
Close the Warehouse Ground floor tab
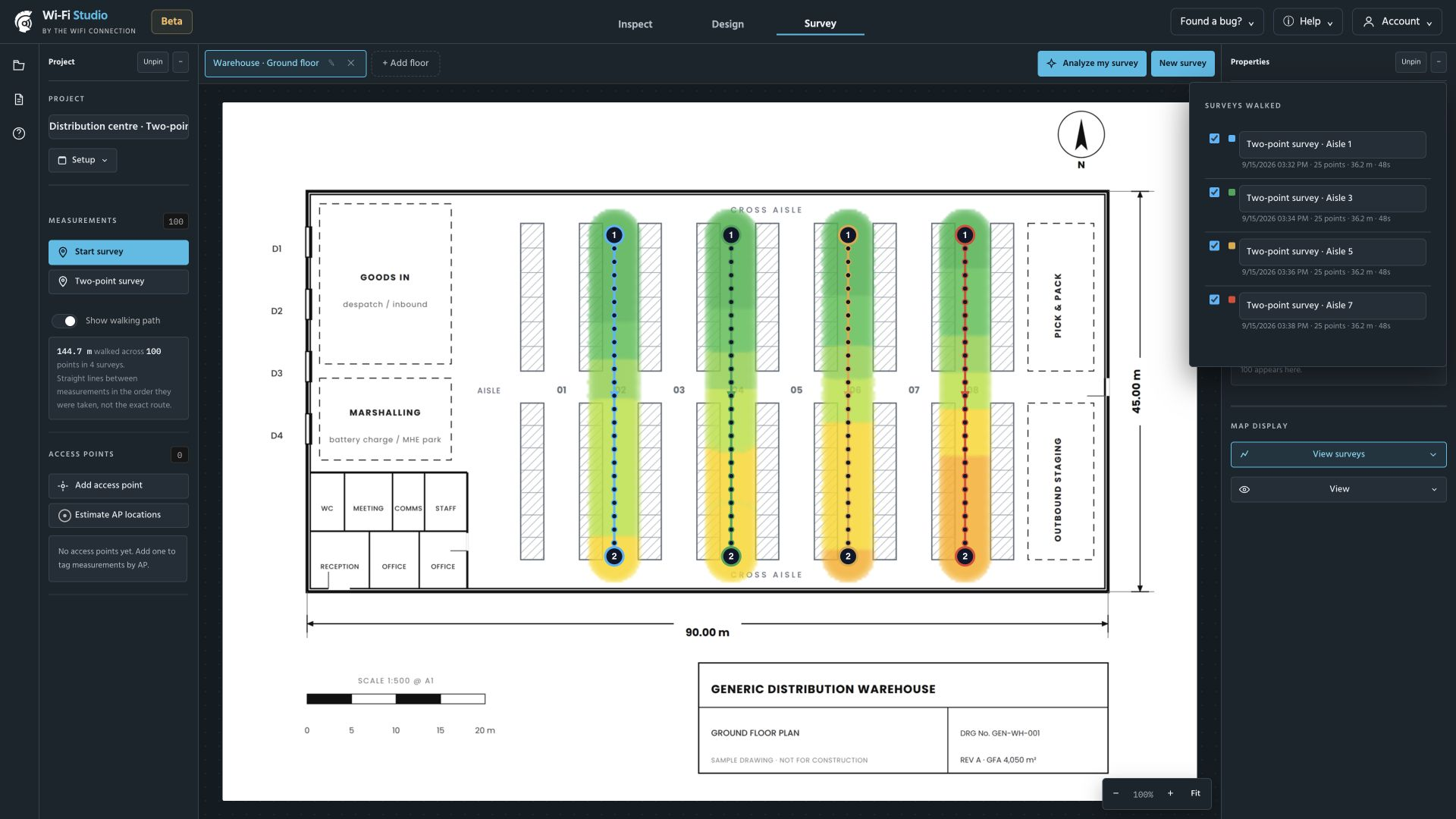351,63
